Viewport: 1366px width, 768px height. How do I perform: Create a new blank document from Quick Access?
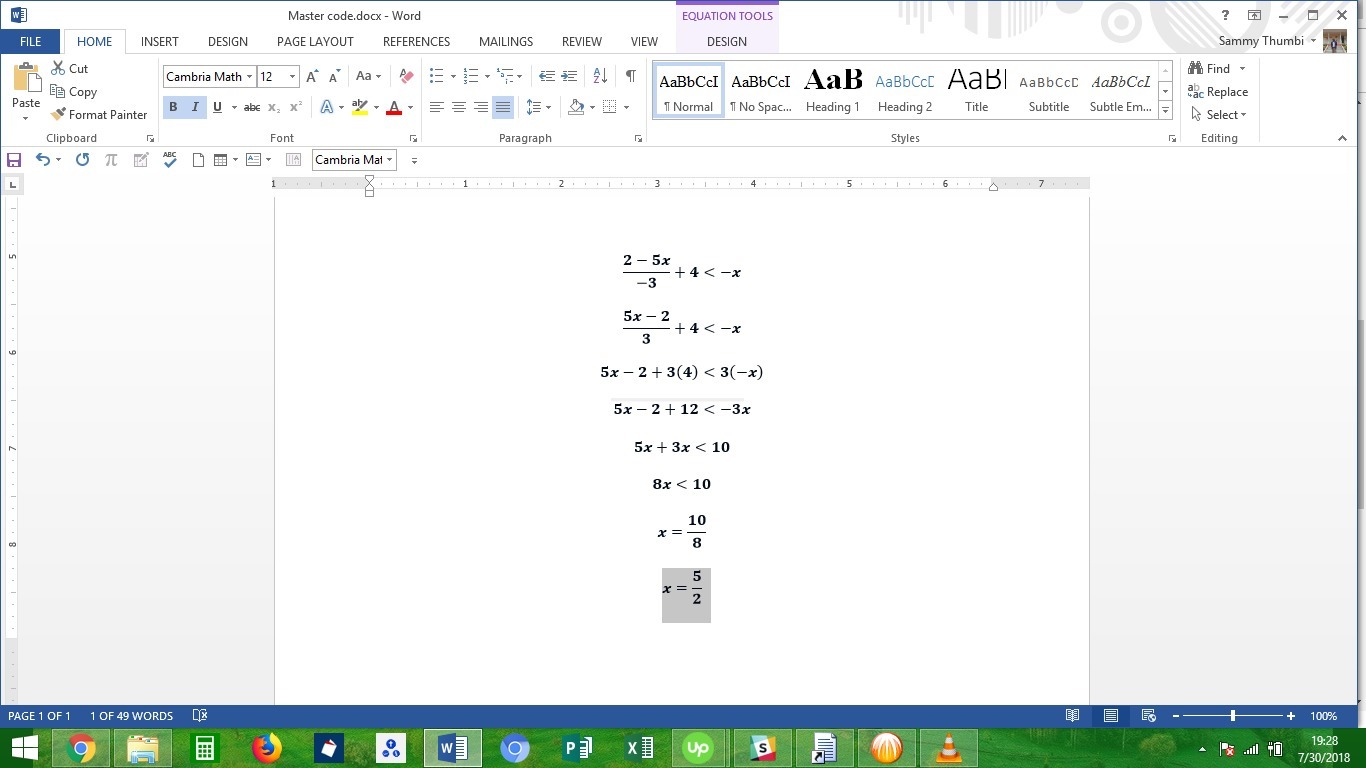198,160
